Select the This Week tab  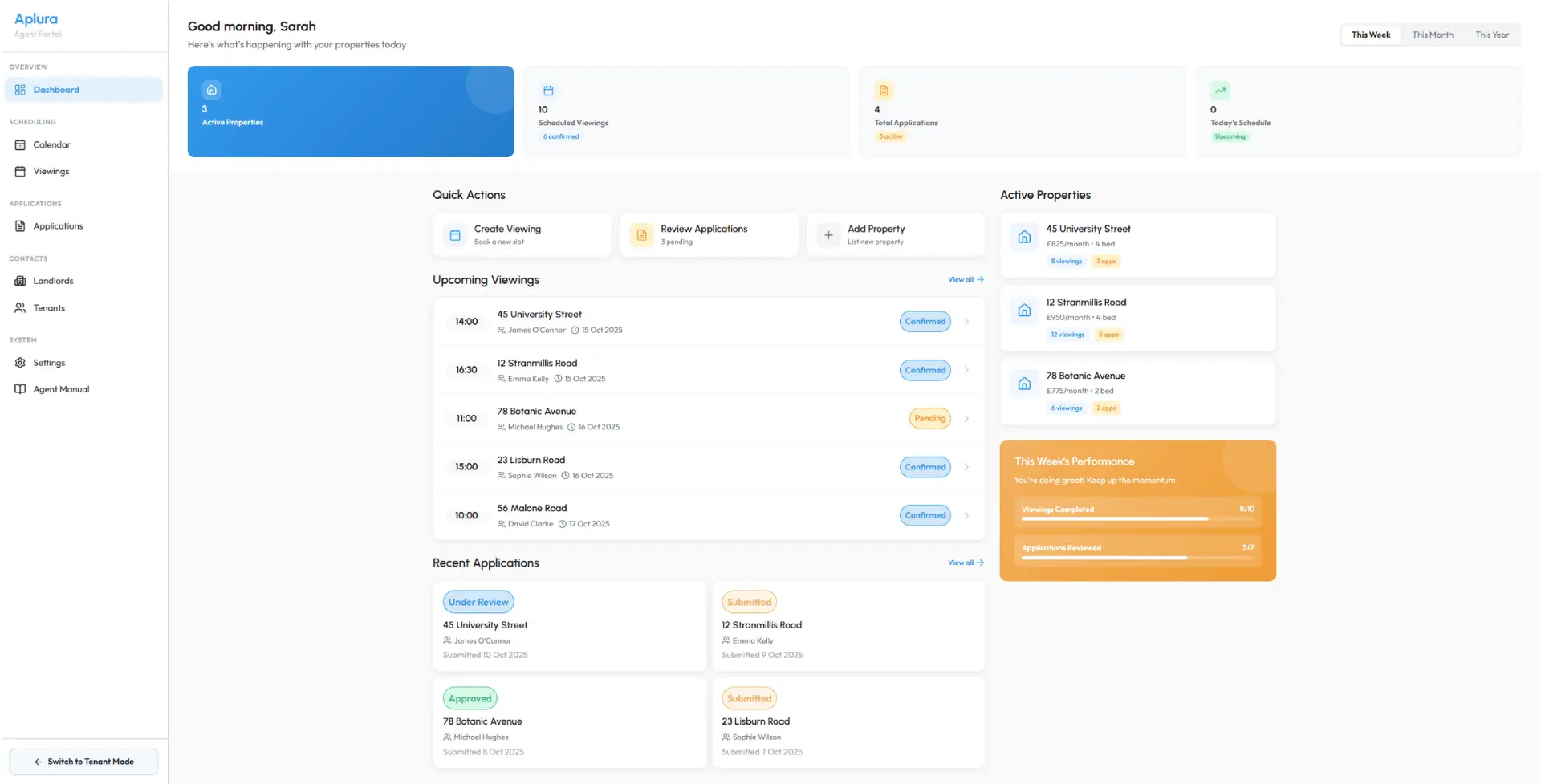point(1370,35)
